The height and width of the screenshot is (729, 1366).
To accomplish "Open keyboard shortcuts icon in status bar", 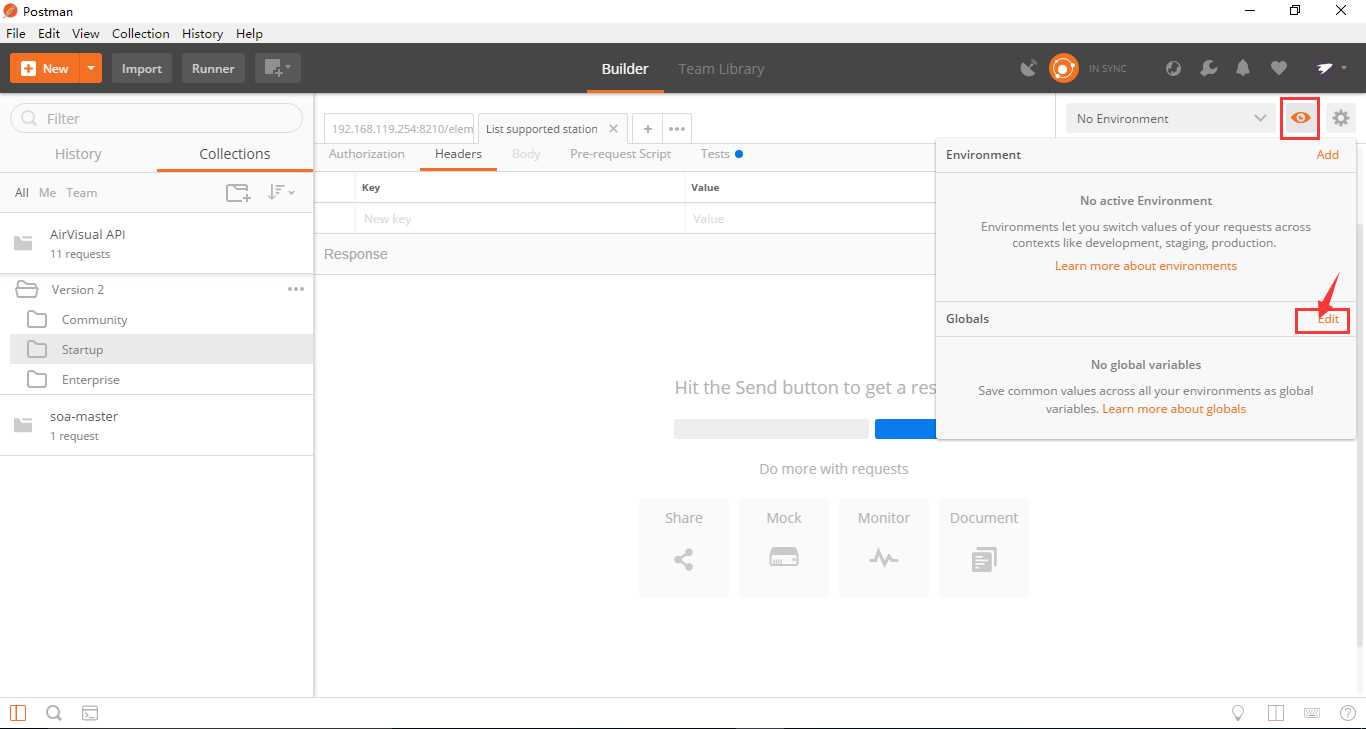I will pos(1312,713).
